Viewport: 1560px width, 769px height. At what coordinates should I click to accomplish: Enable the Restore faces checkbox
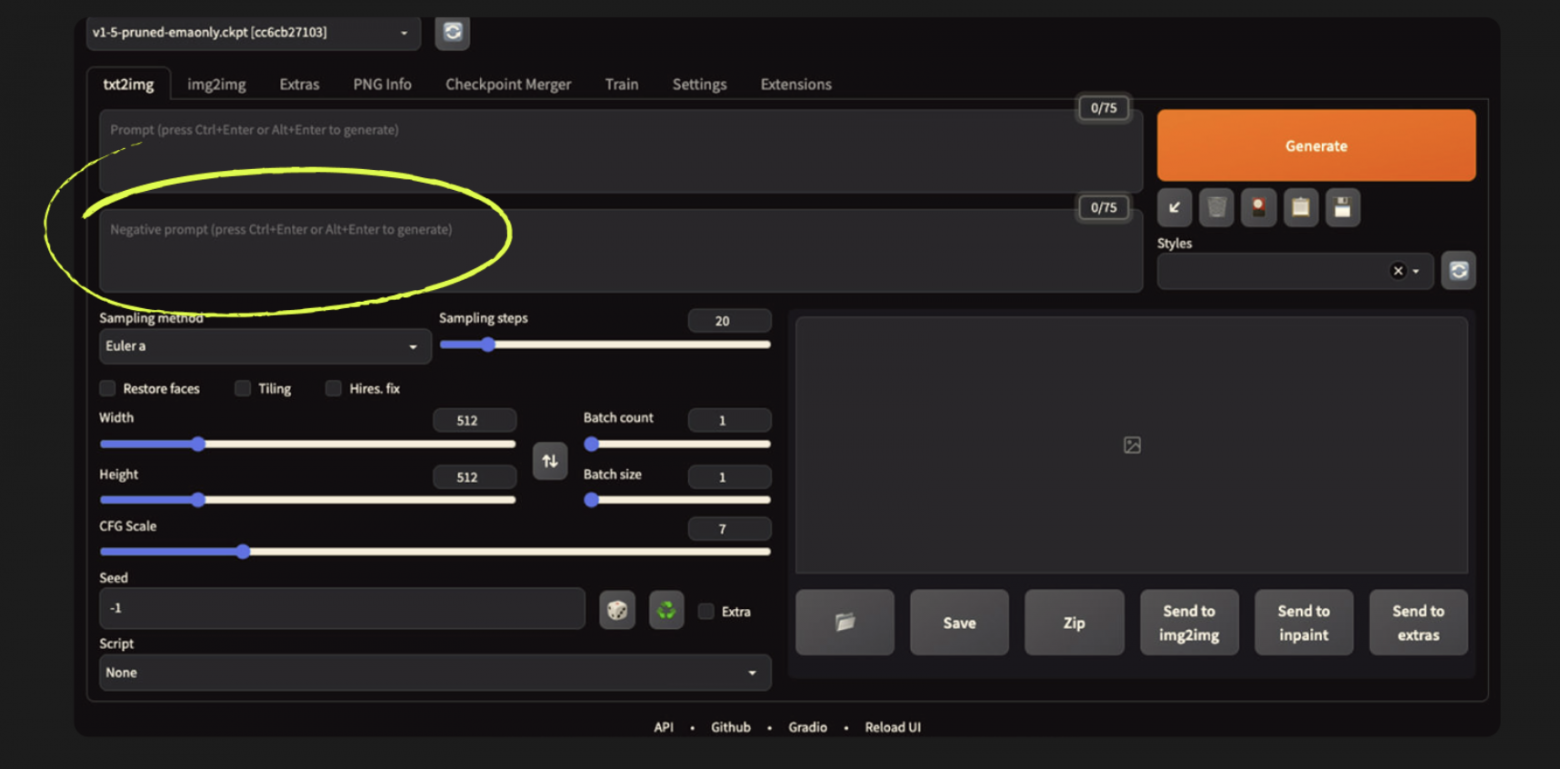click(x=107, y=388)
